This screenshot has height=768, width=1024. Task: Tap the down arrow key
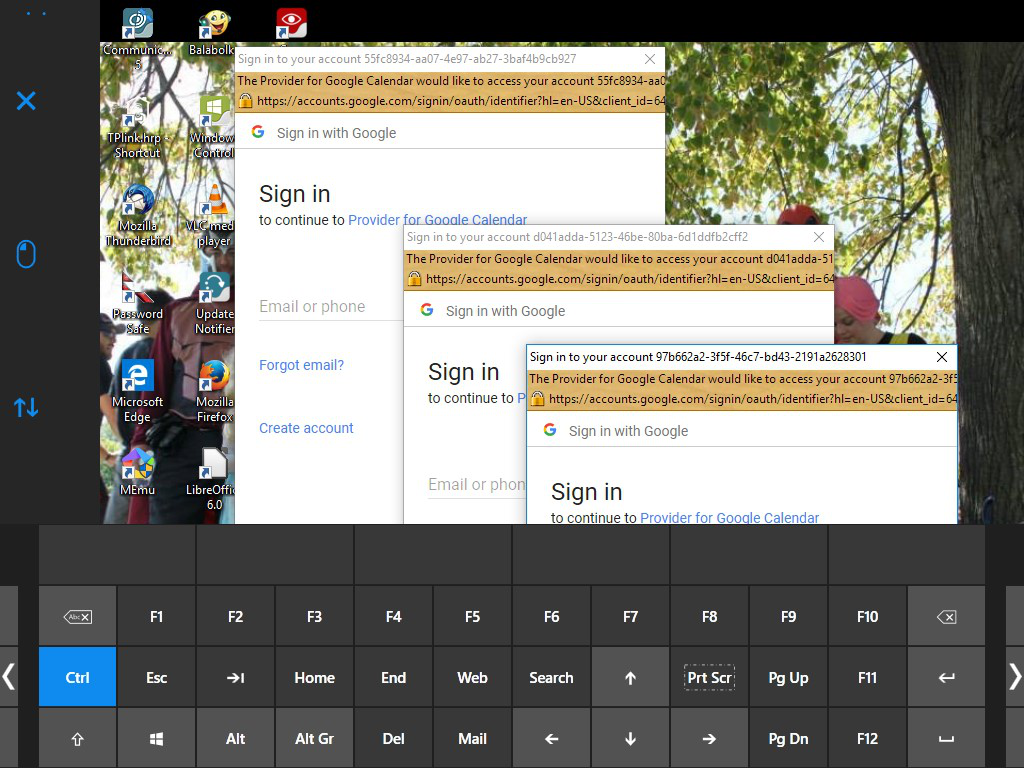coord(630,739)
